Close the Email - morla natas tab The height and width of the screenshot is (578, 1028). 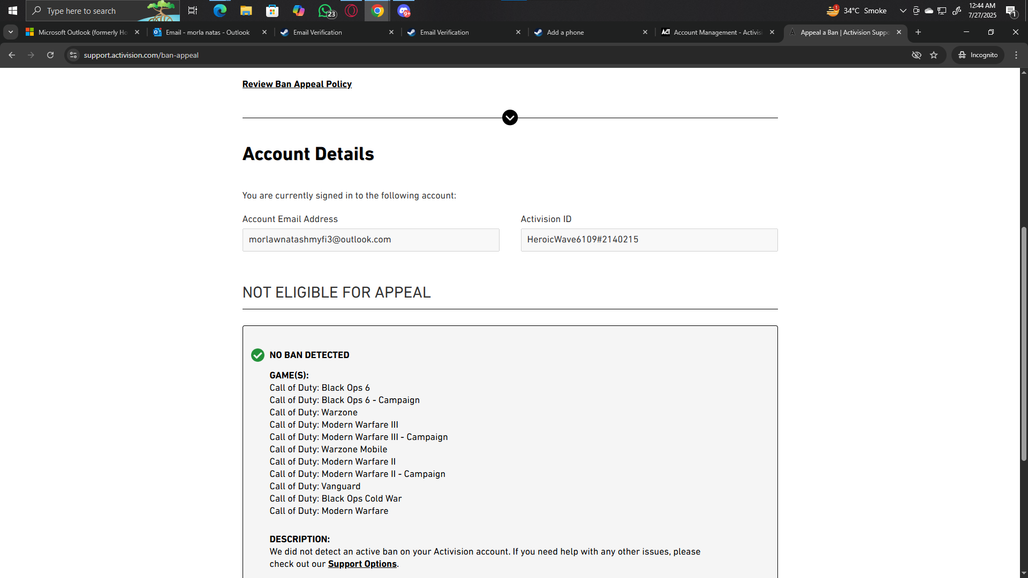click(264, 32)
